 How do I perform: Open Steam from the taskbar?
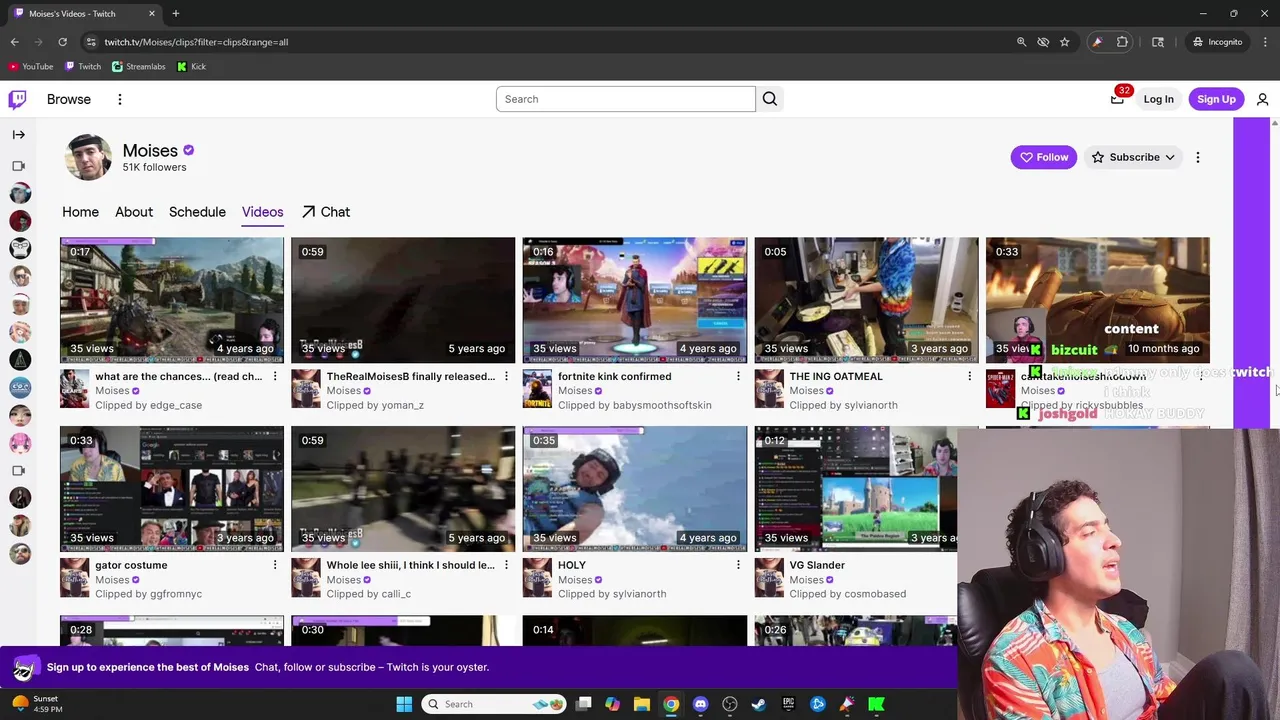click(x=759, y=704)
